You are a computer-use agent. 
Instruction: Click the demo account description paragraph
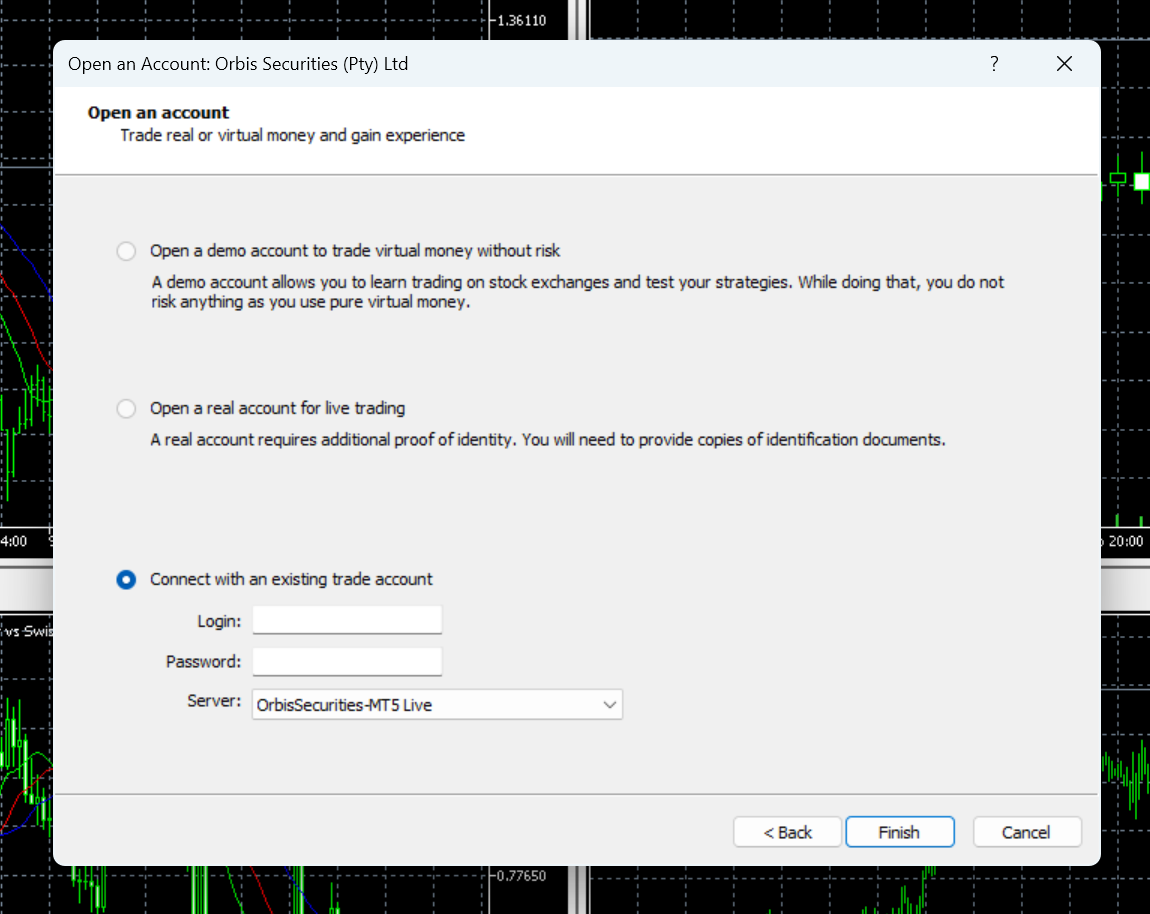tap(577, 292)
